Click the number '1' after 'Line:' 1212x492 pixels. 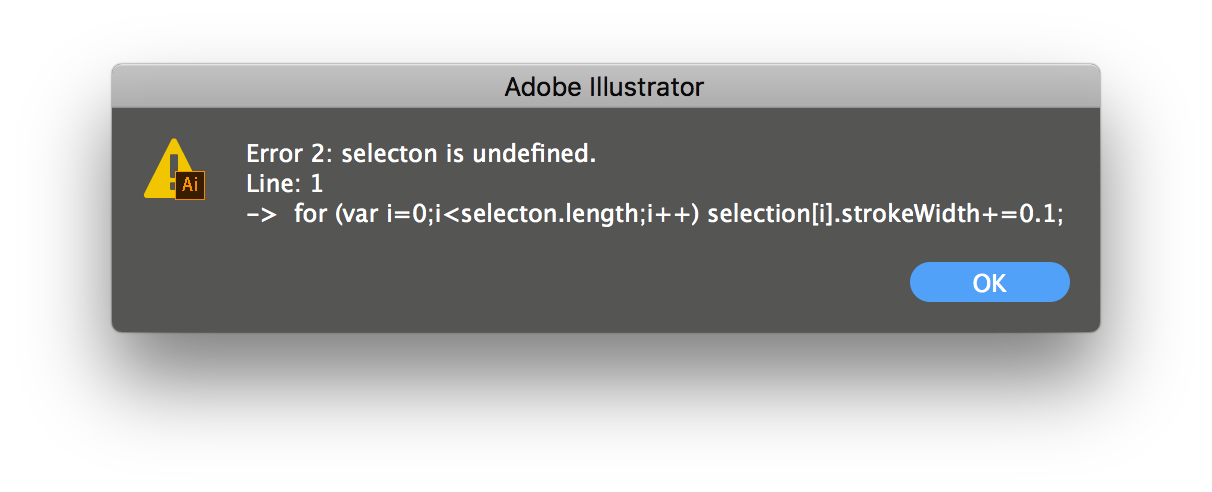pos(317,184)
